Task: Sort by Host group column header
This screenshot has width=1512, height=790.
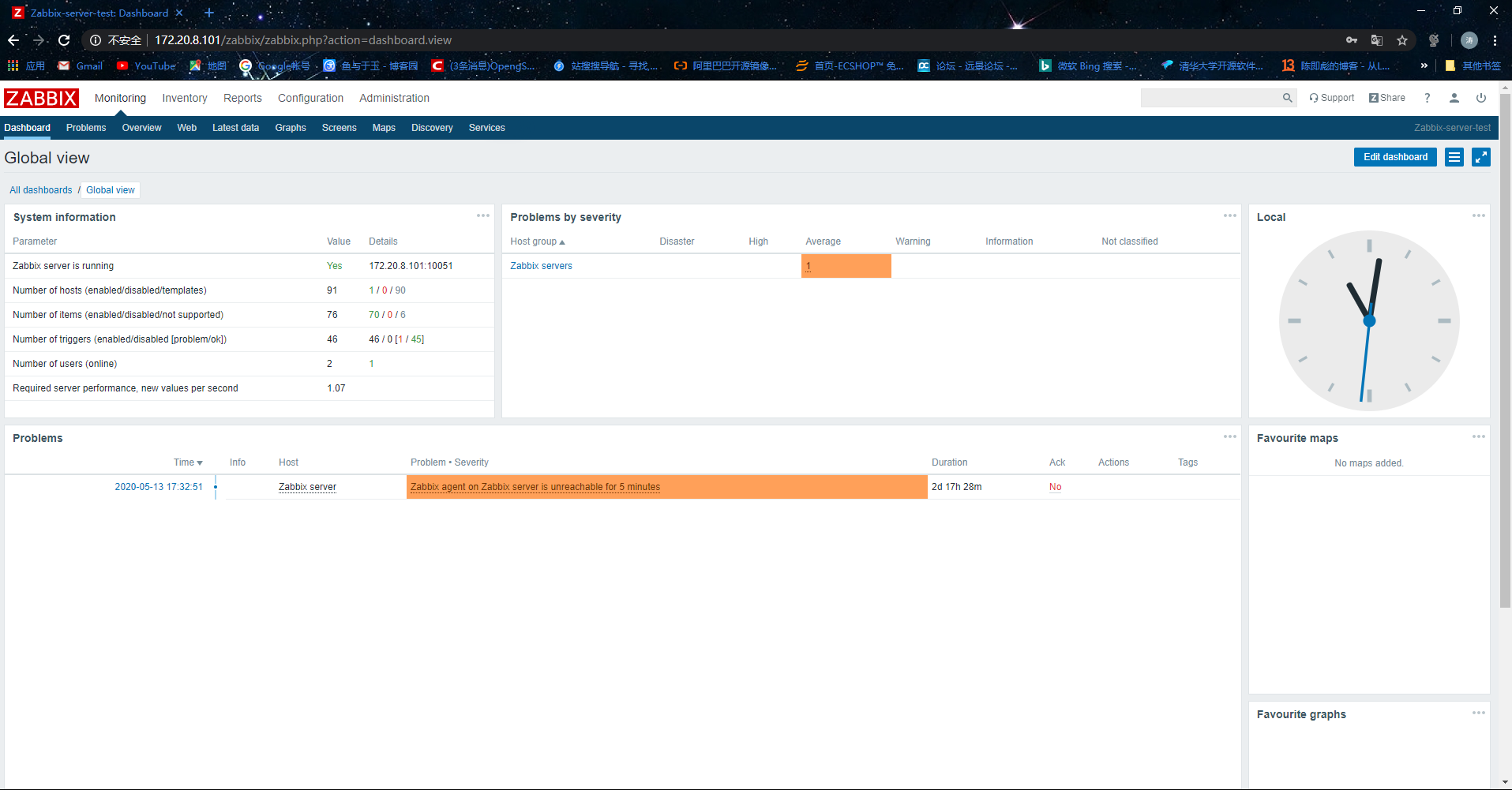Action: [x=538, y=241]
